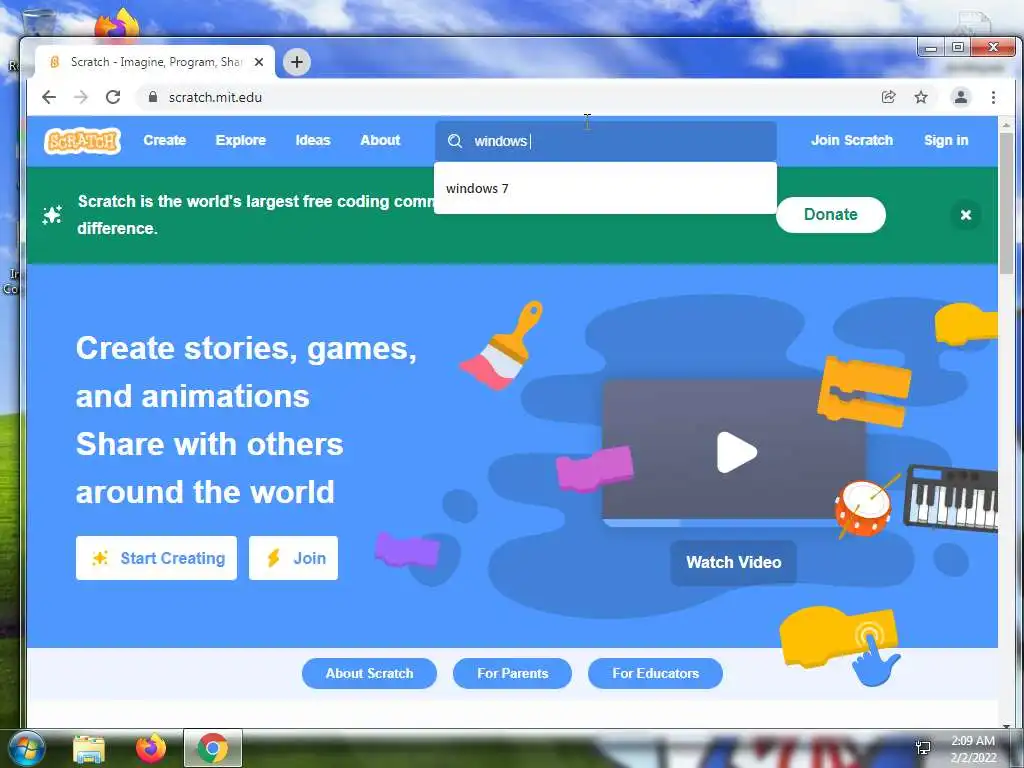Go back in Chrome
Screen dimensions: 1024x768
click(x=49, y=97)
